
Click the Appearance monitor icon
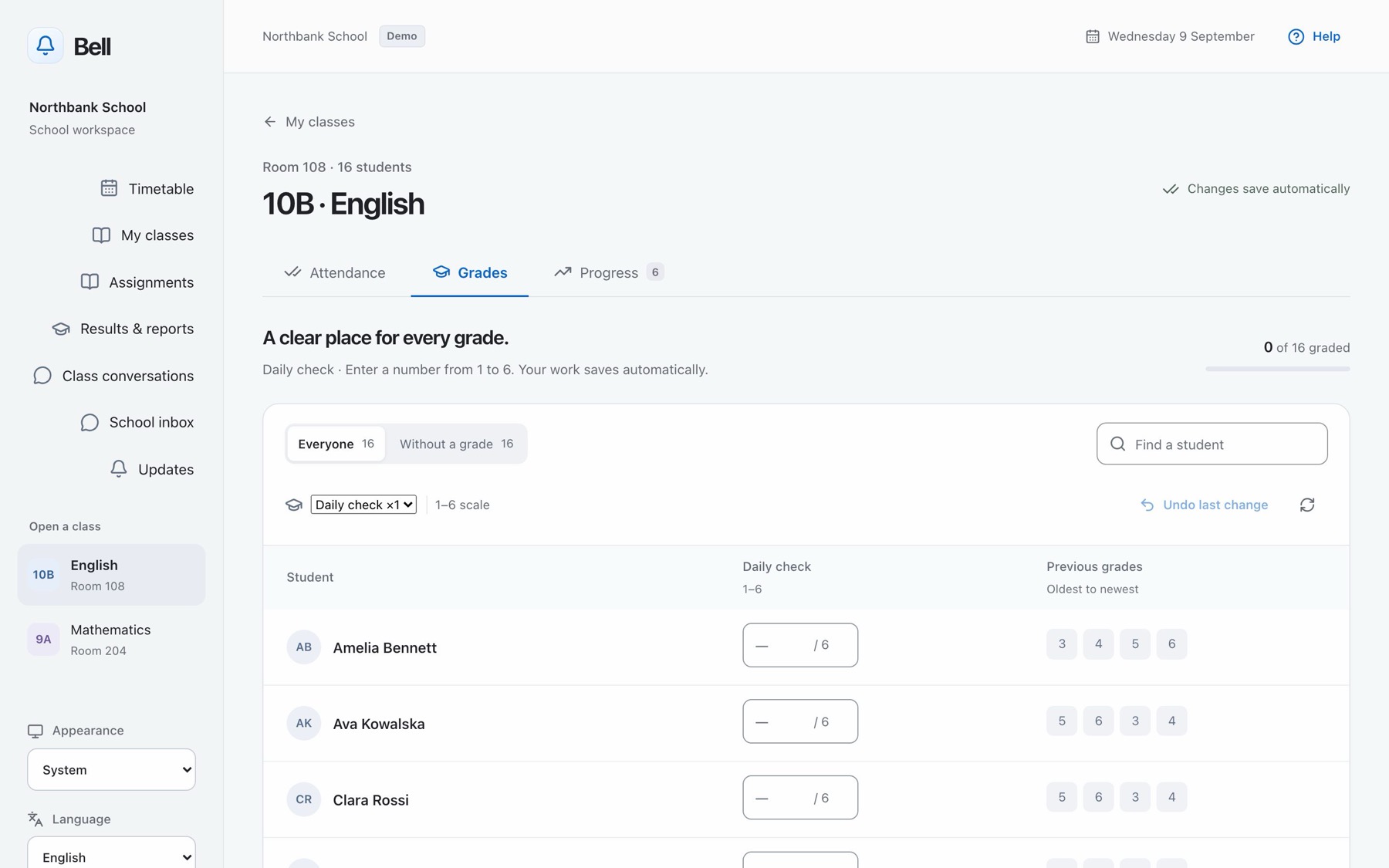(x=35, y=731)
